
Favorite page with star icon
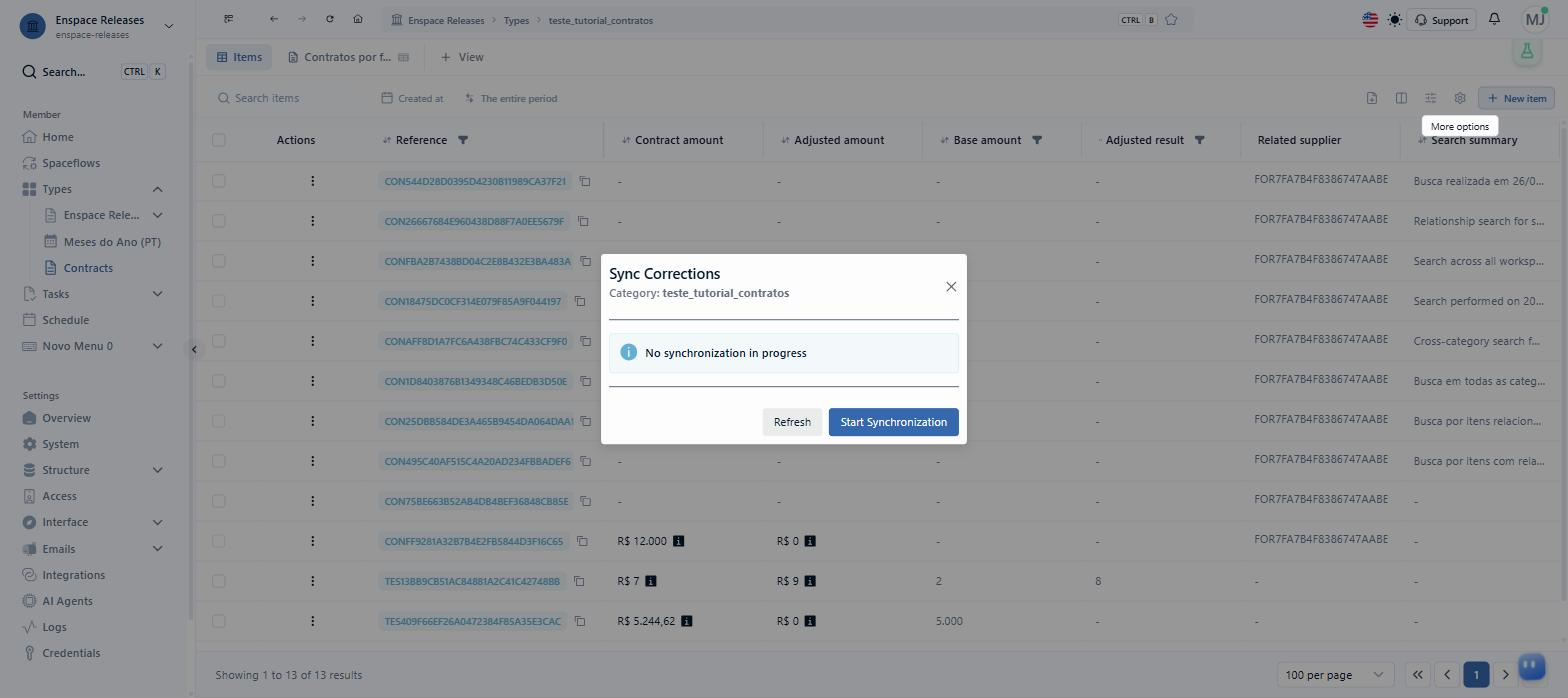(x=1171, y=20)
